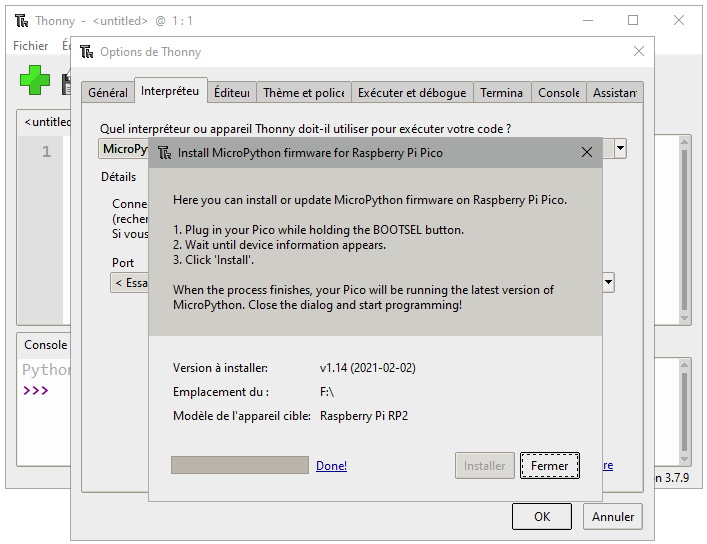This screenshot has width=707, height=544.
Task: Open the Exécuter et débogue tab
Action: pyautogui.click(x=412, y=93)
